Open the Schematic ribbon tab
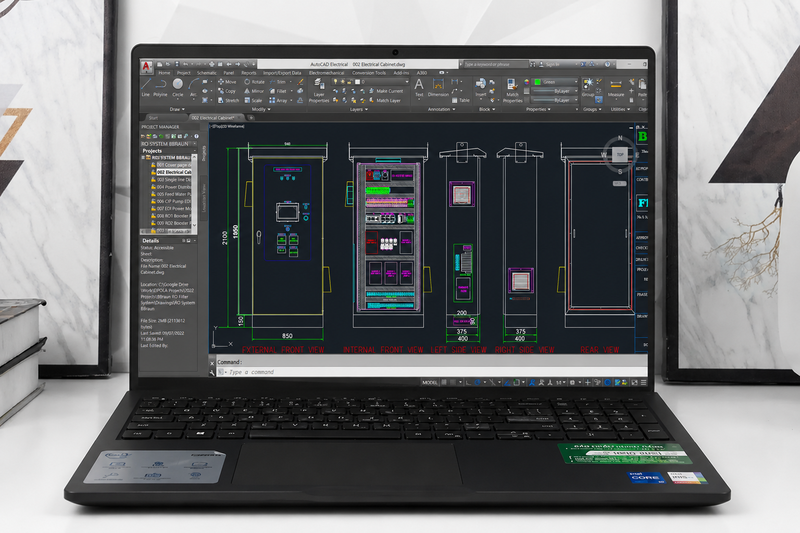The image size is (800, 533). [207, 73]
